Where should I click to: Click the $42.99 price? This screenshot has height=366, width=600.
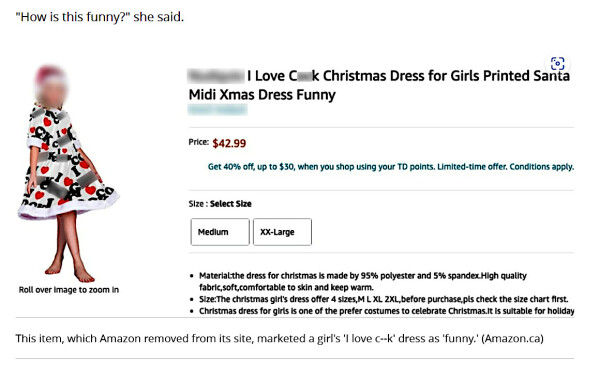229,143
